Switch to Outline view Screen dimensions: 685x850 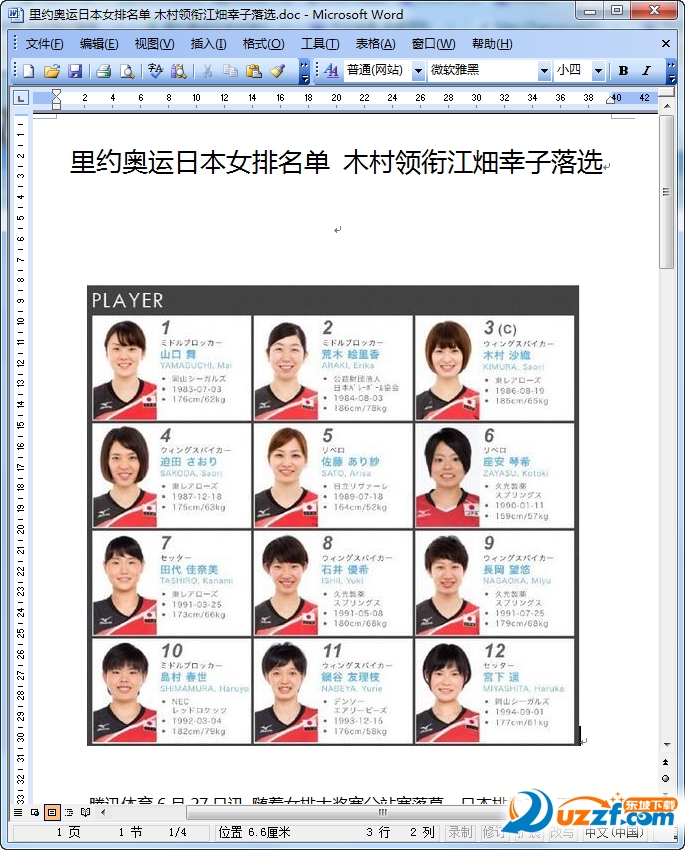coord(69,812)
